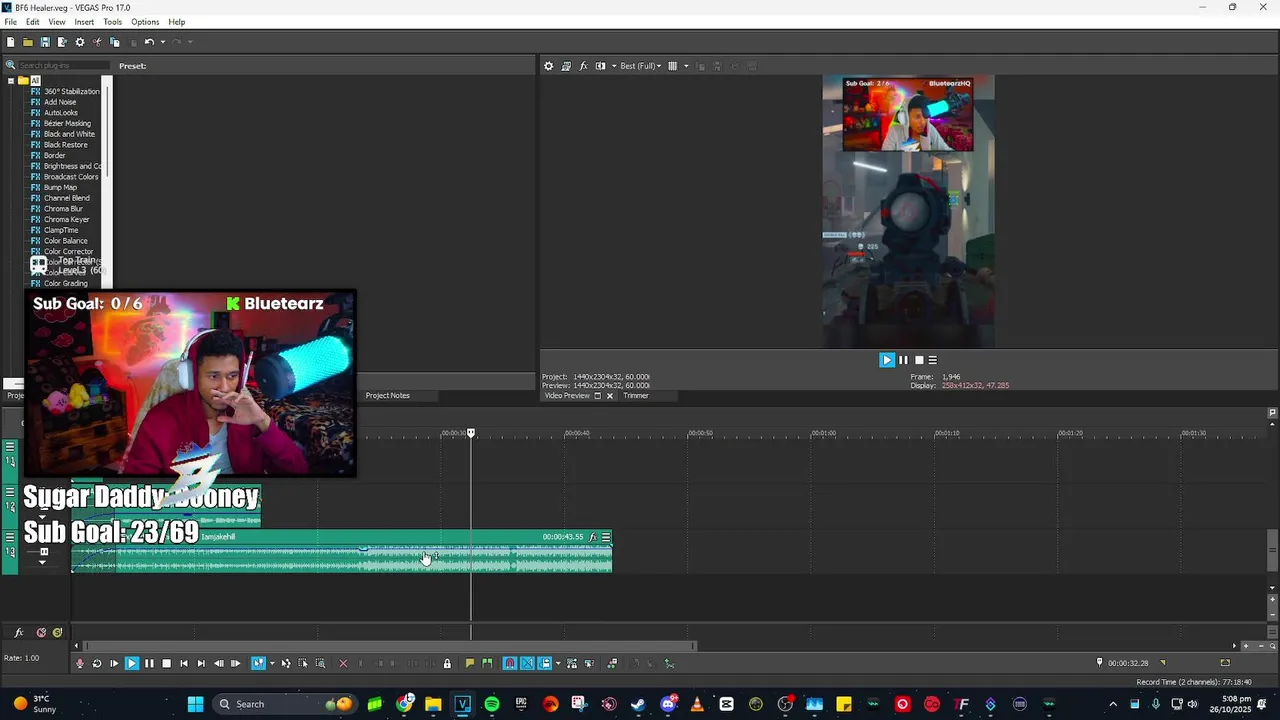The width and height of the screenshot is (1280, 720).
Task: Open the preview transport menu icon
Action: pyautogui.click(x=933, y=360)
